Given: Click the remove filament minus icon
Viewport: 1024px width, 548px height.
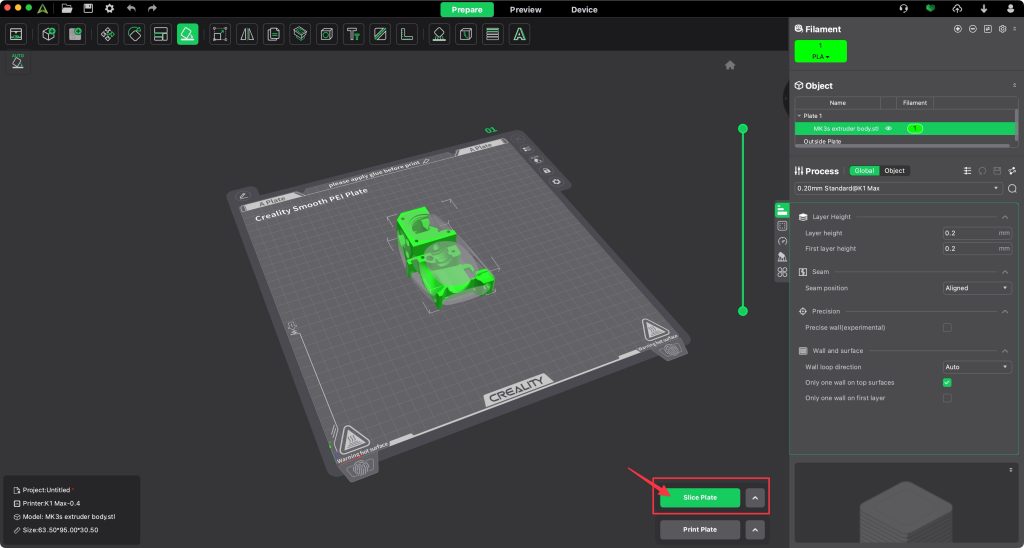Looking at the screenshot, I should pyautogui.click(x=972, y=29).
